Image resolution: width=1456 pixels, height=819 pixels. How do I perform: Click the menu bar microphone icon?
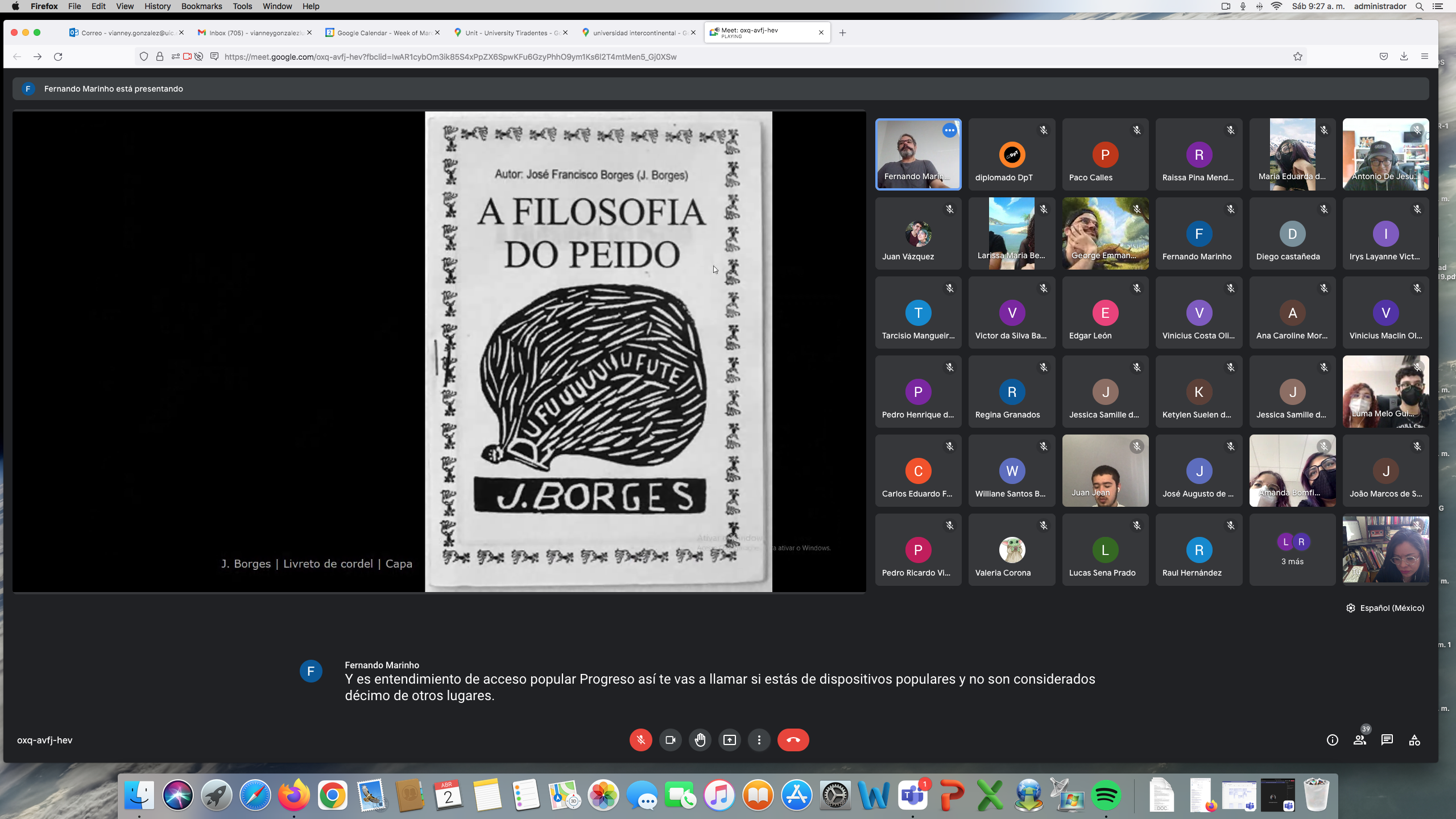click(x=1243, y=6)
